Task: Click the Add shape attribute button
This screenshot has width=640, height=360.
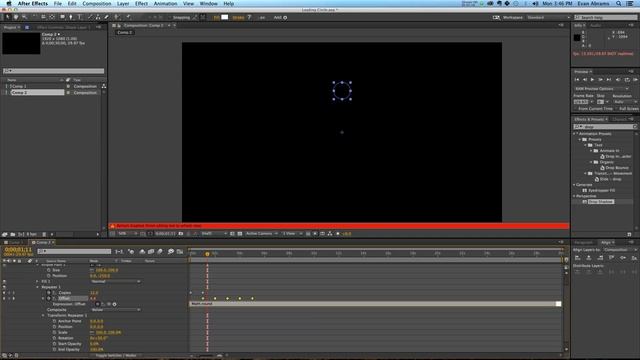Action: 285,18
